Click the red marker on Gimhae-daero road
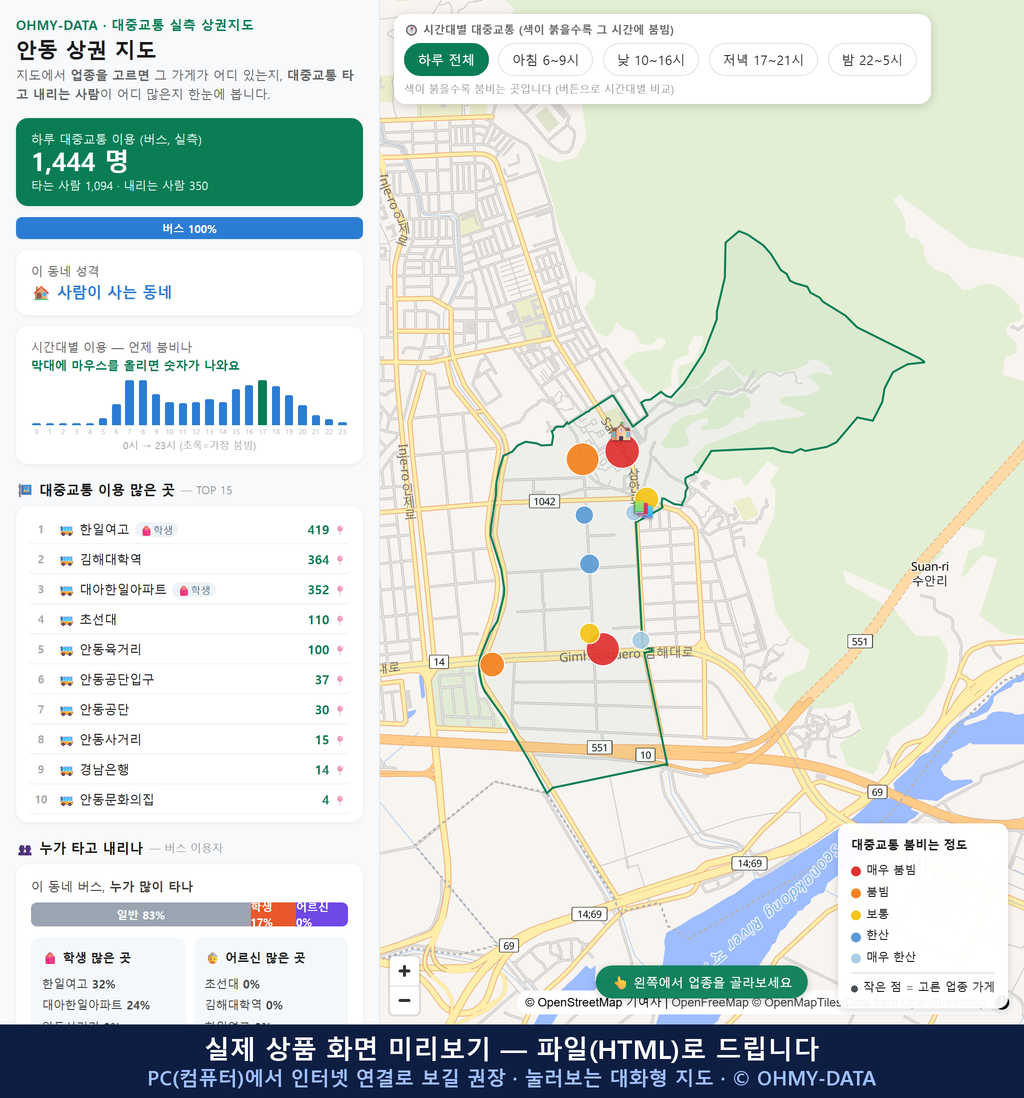Viewport: 1024px width, 1098px height. coord(603,650)
